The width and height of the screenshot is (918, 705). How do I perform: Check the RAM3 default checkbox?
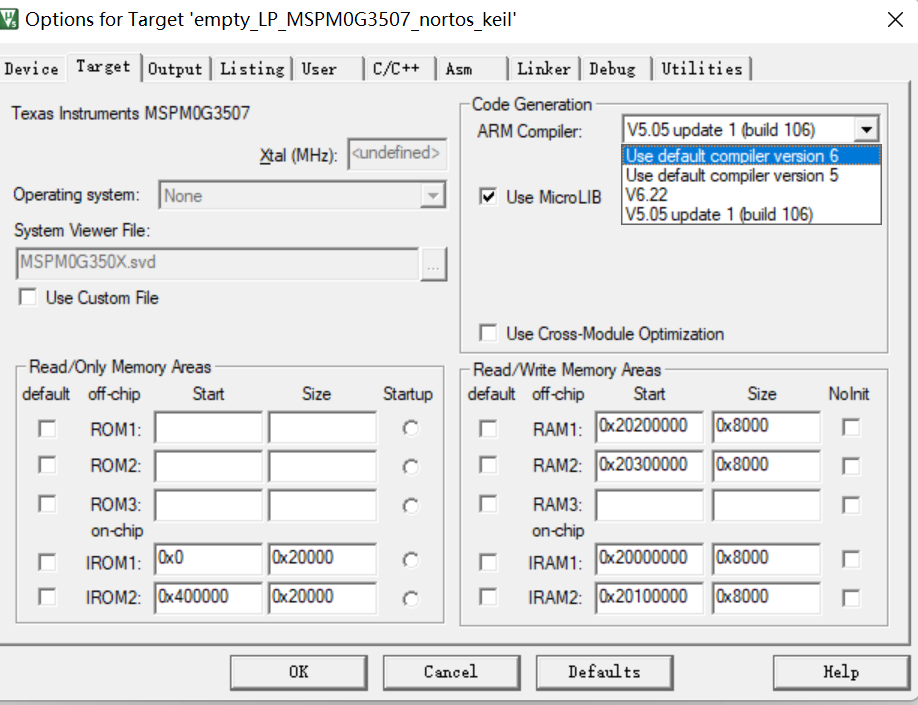(x=488, y=504)
